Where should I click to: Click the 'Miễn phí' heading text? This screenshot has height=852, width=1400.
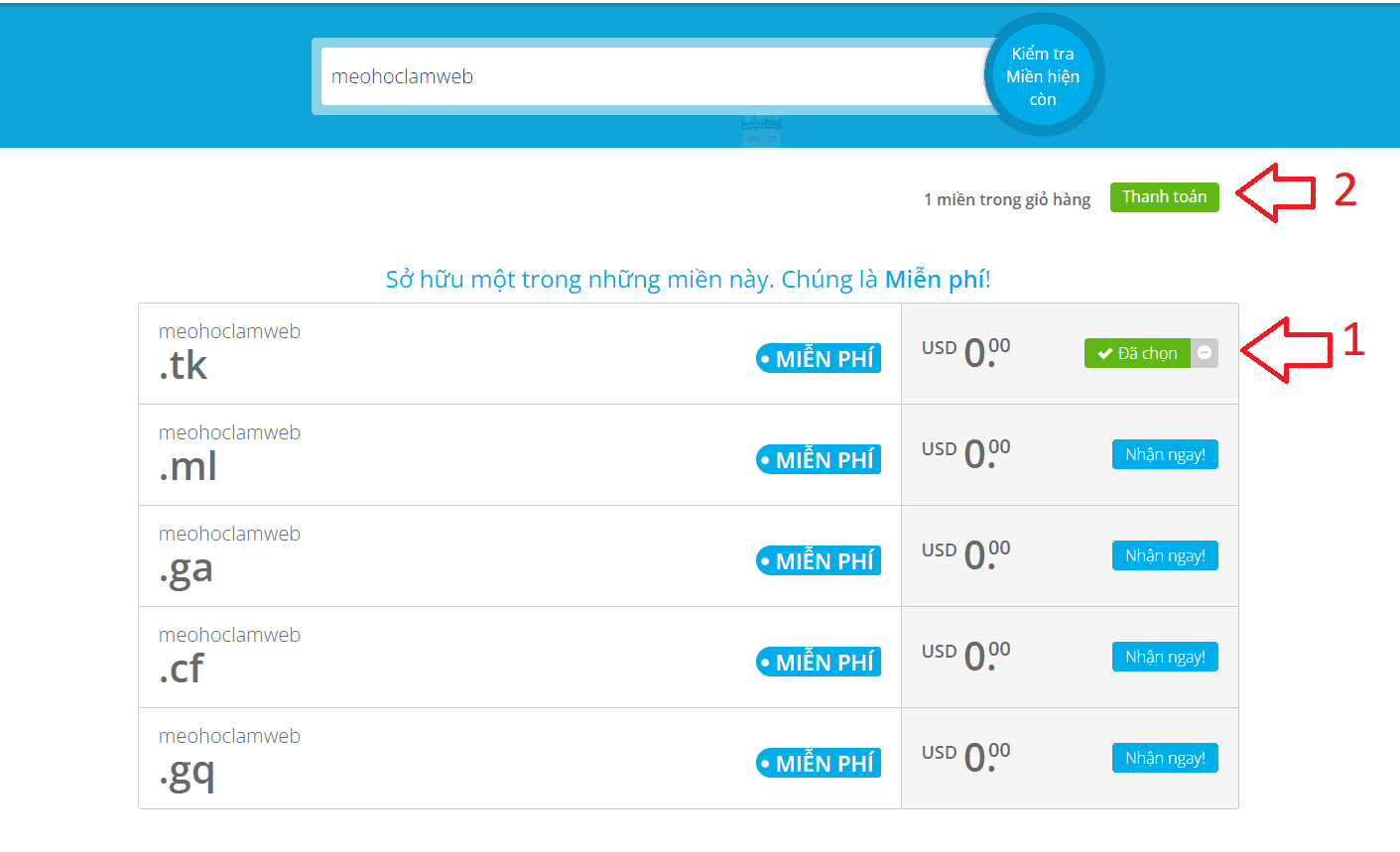click(935, 280)
